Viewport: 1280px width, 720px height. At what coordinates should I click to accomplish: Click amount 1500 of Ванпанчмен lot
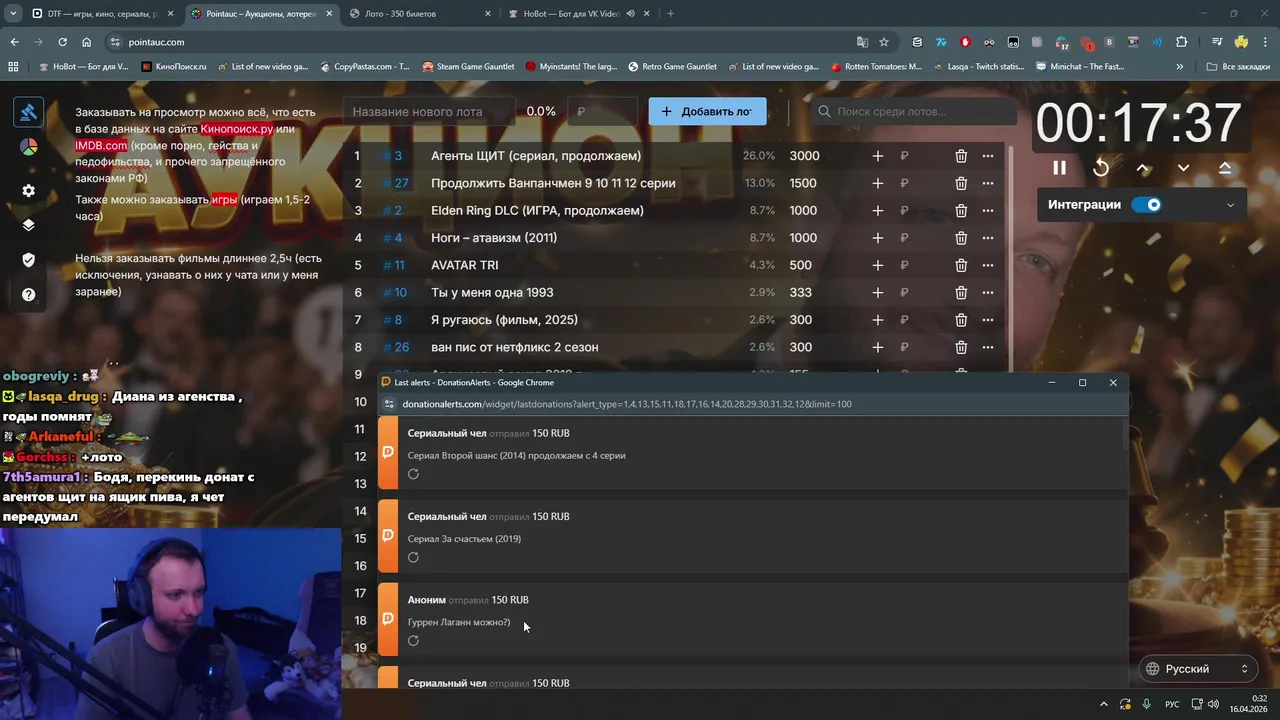click(x=803, y=183)
